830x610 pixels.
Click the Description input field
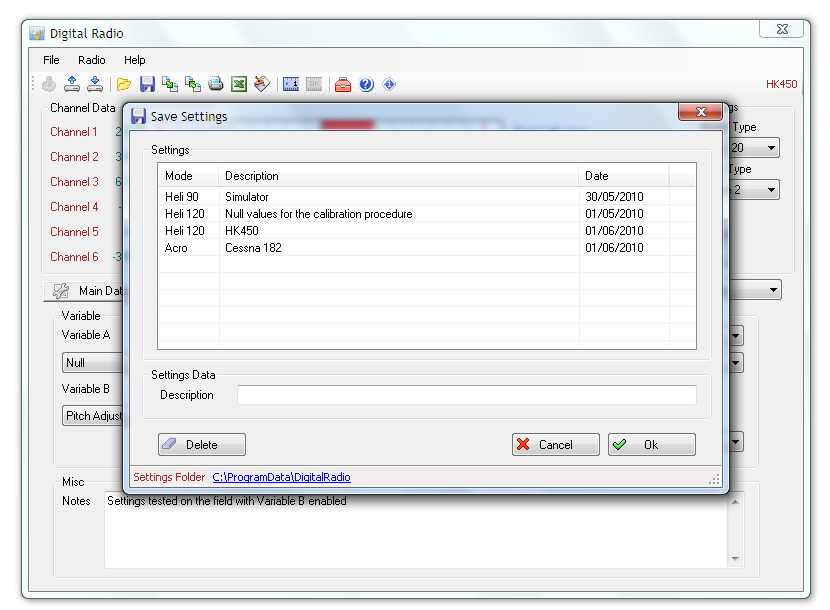coord(466,395)
